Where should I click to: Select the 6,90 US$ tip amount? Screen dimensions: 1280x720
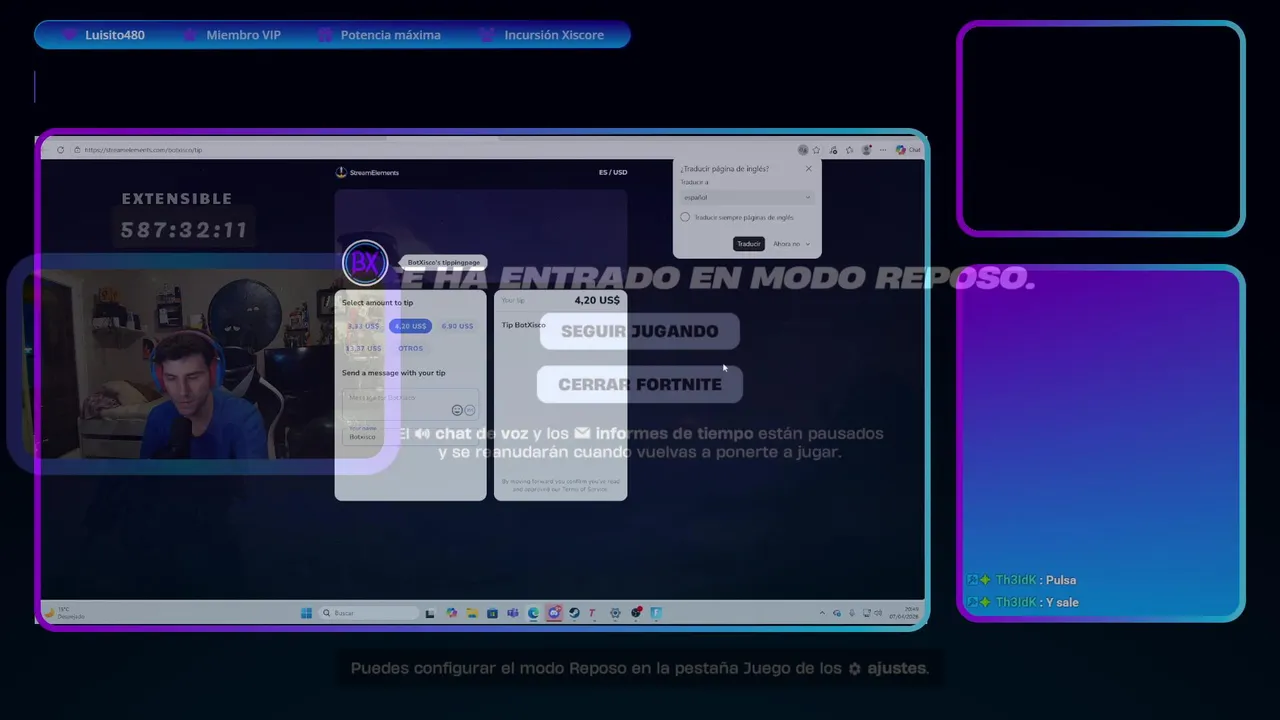[x=457, y=326]
